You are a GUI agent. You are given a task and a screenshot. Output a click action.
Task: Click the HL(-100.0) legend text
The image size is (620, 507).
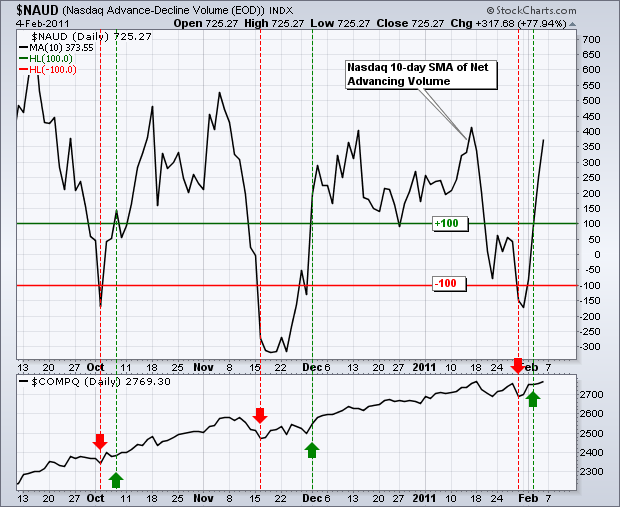pyautogui.click(x=53, y=70)
